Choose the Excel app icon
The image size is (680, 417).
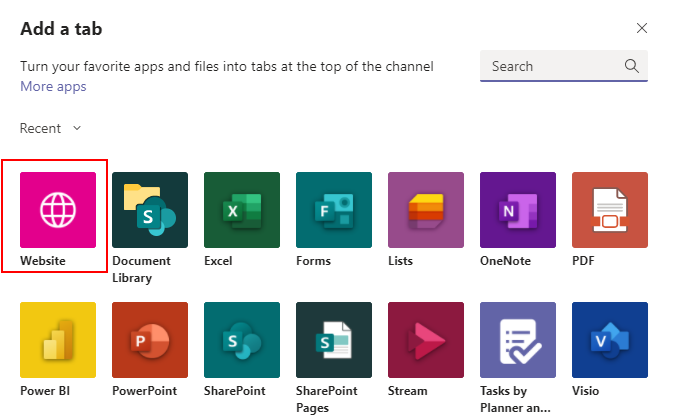click(x=242, y=210)
